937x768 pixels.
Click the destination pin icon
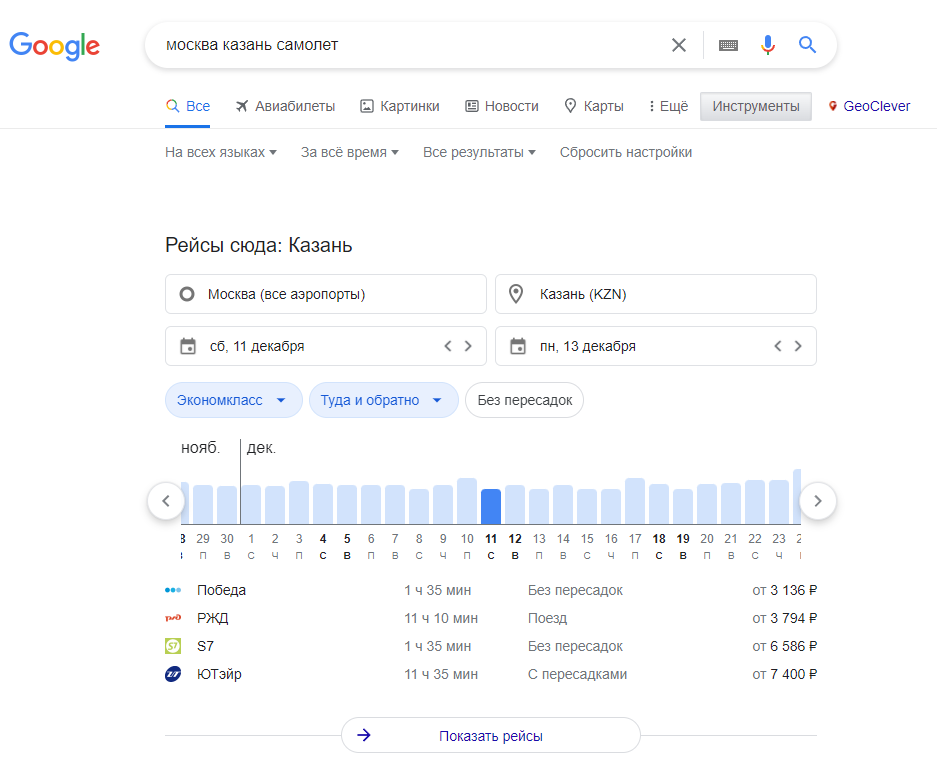tap(516, 294)
